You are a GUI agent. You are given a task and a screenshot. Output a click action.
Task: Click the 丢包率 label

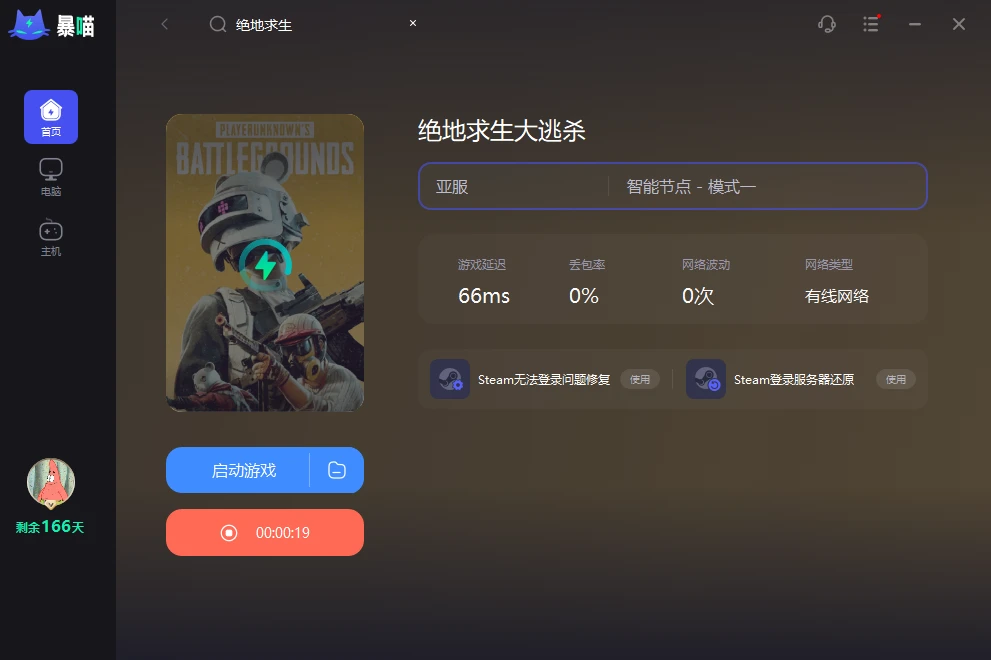pos(587,264)
